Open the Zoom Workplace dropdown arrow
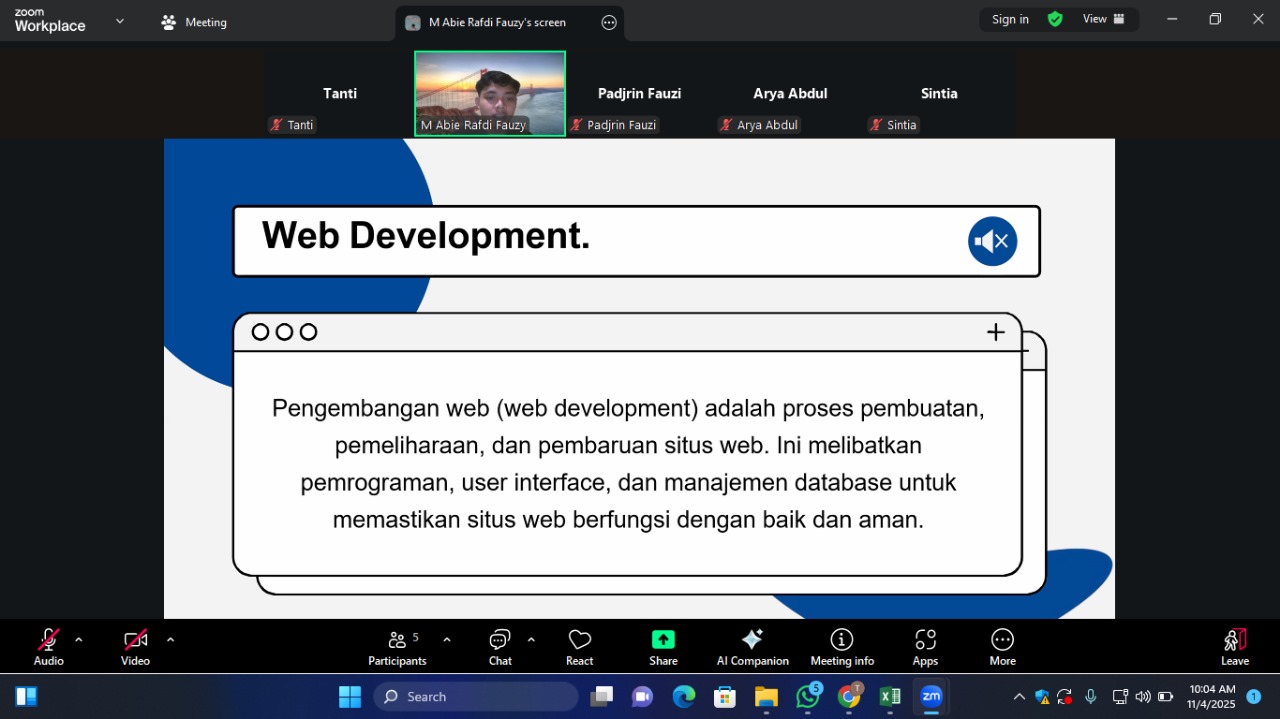This screenshot has height=719, width=1280. tap(120, 21)
